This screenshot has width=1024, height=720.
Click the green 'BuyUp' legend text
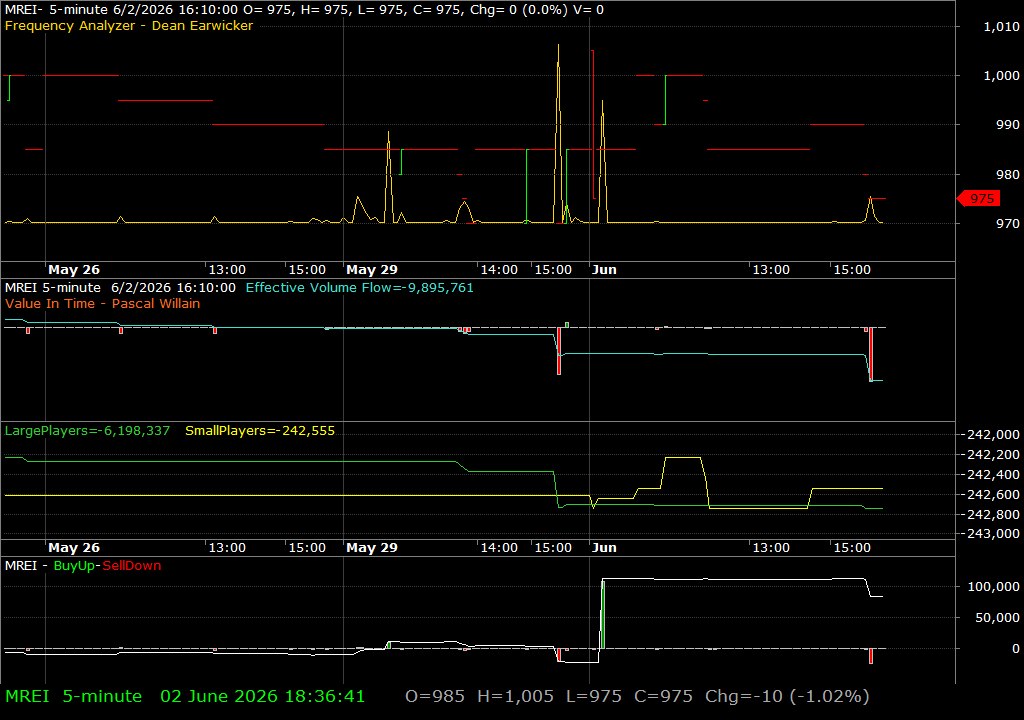(74, 565)
